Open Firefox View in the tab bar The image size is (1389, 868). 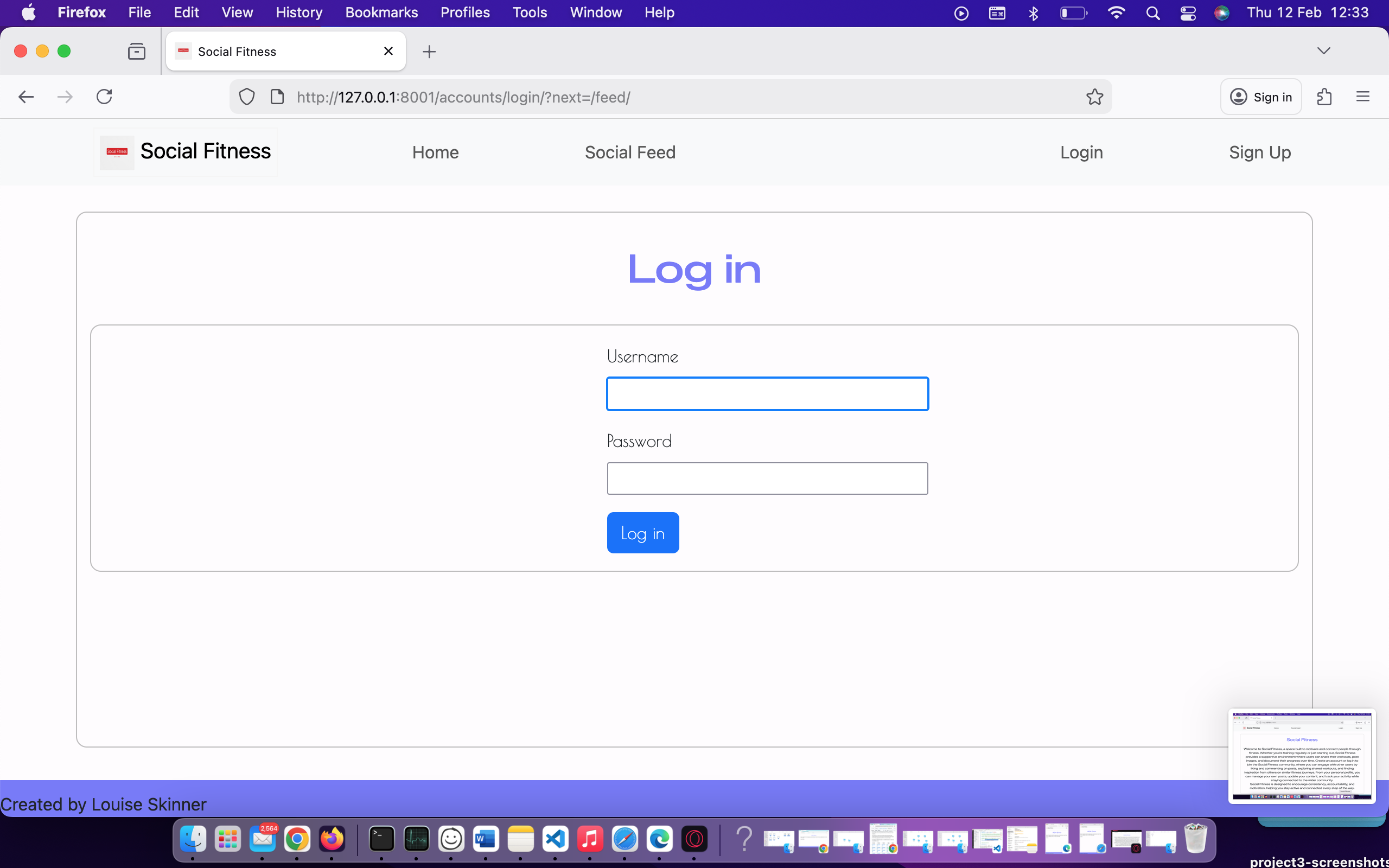(136, 50)
